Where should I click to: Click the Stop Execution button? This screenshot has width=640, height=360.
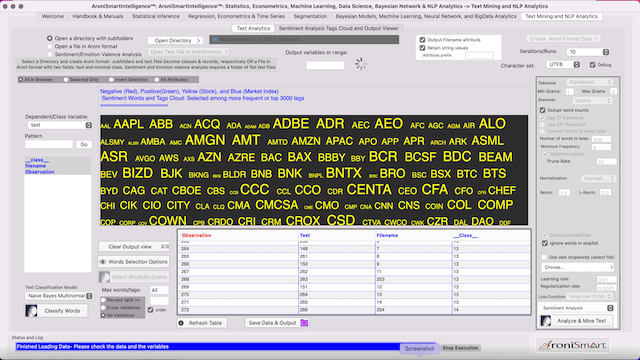pyautogui.click(x=460, y=348)
